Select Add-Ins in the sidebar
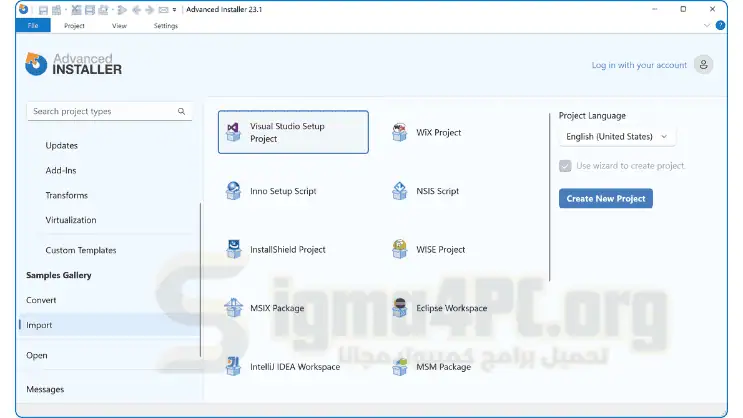Image resolution: width=743 pixels, height=418 pixels. [x=61, y=170]
